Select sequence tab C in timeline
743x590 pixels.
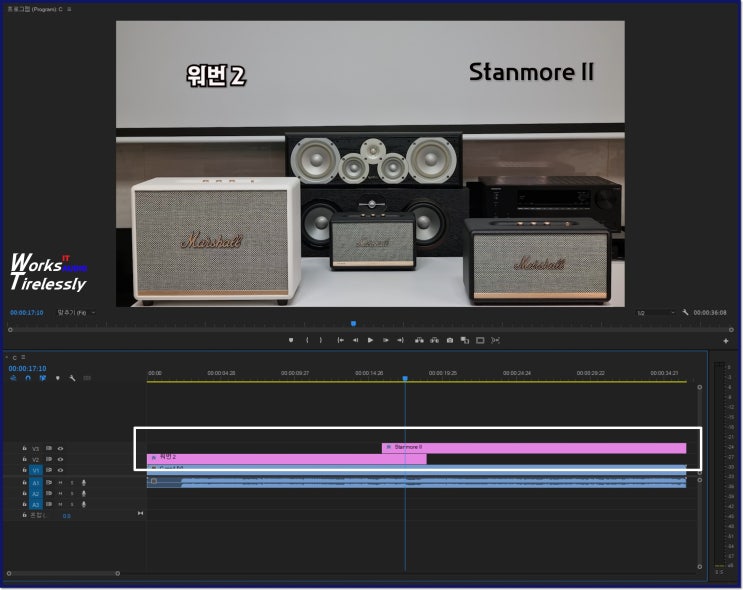click(15, 357)
